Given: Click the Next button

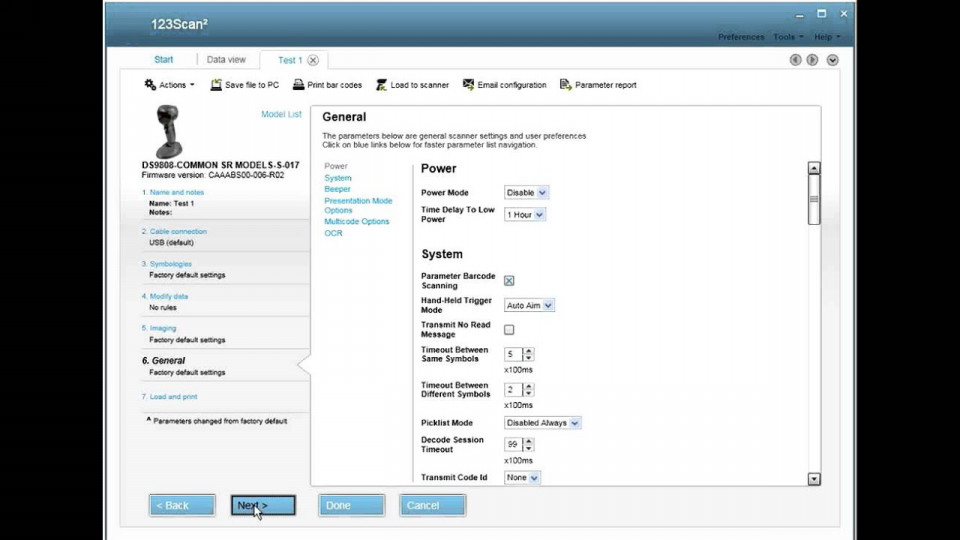Looking at the screenshot, I should [263, 505].
